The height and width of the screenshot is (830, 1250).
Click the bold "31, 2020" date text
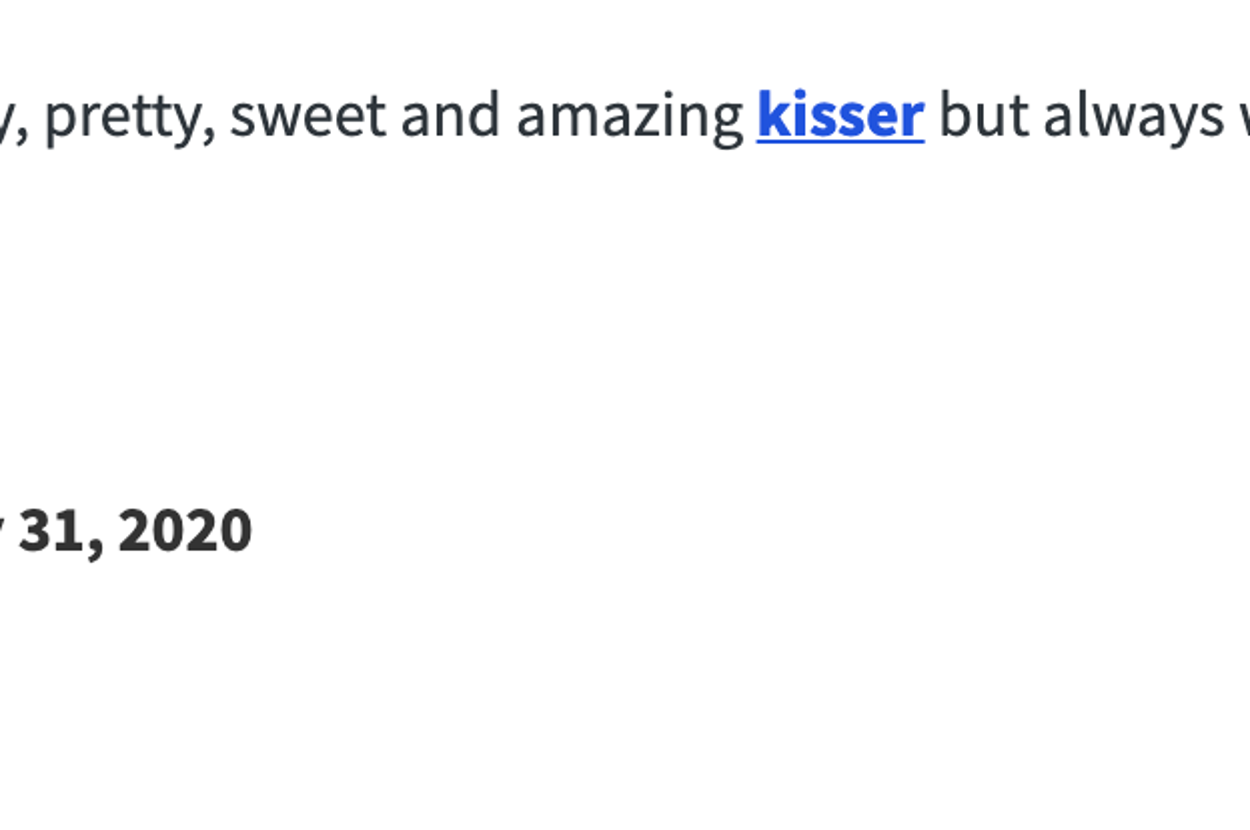click(x=135, y=531)
